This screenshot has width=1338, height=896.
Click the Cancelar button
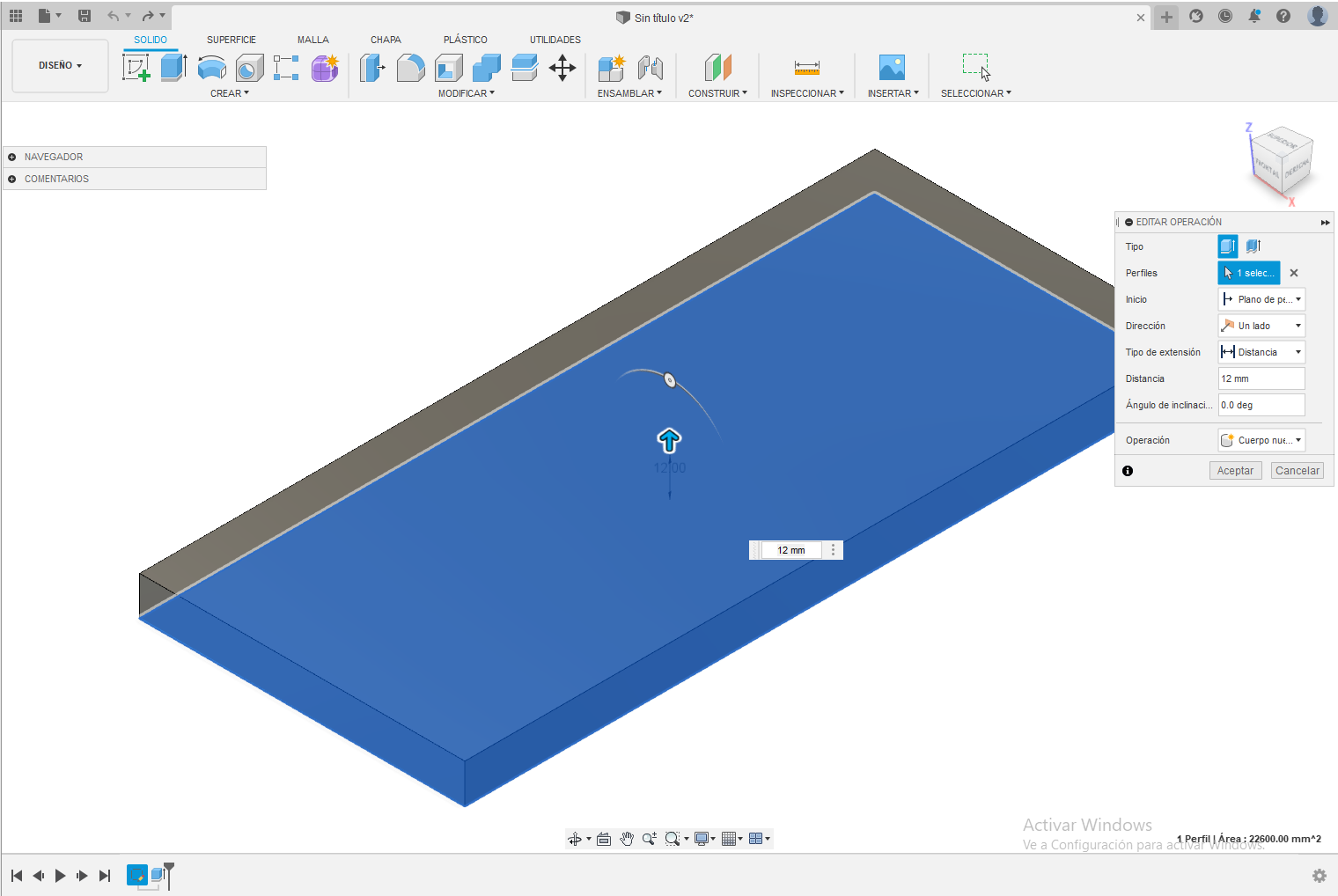(x=1298, y=471)
